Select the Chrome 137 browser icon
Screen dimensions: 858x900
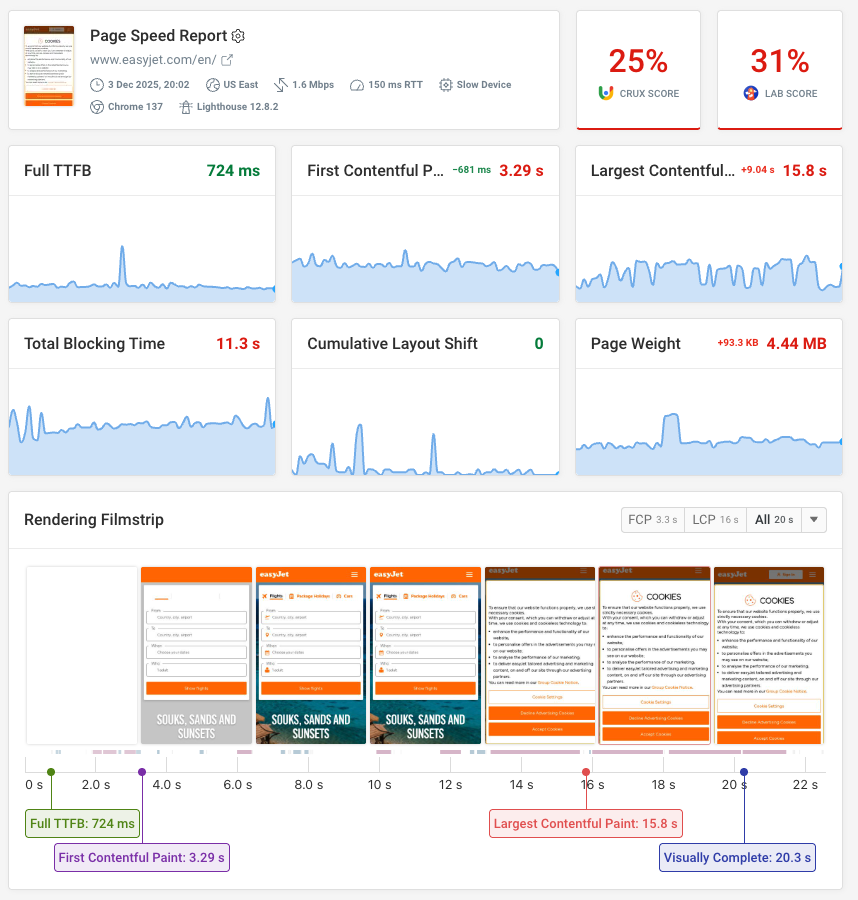[x=96, y=106]
